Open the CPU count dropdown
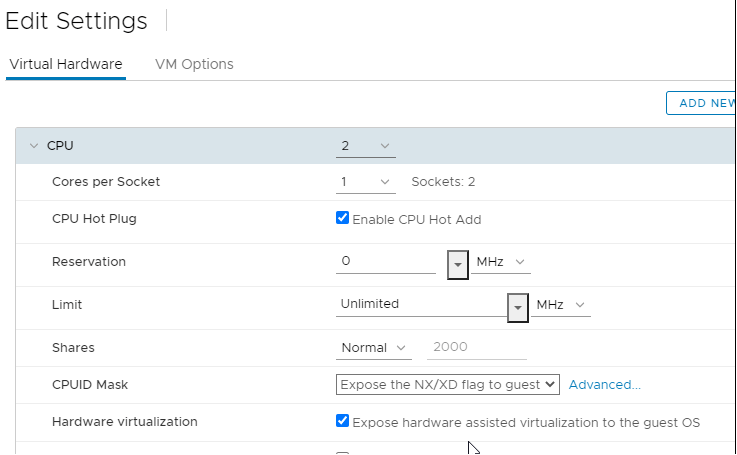 point(366,146)
